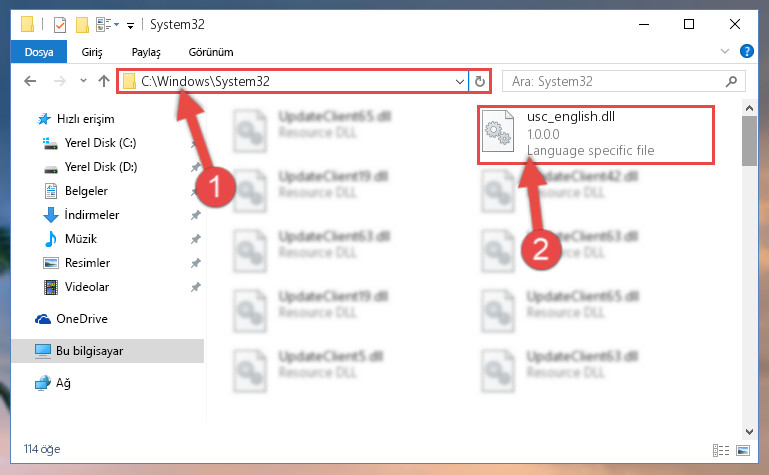Click the Properties quick access toolbar icon
769x475 pixels.
point(60,24)
